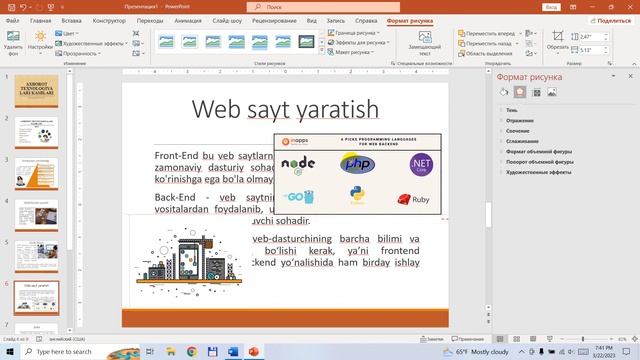Switch to Slide Sorter view icon
Image resolution: width=640 pixels, height=360 pixels.
[516, 339]
